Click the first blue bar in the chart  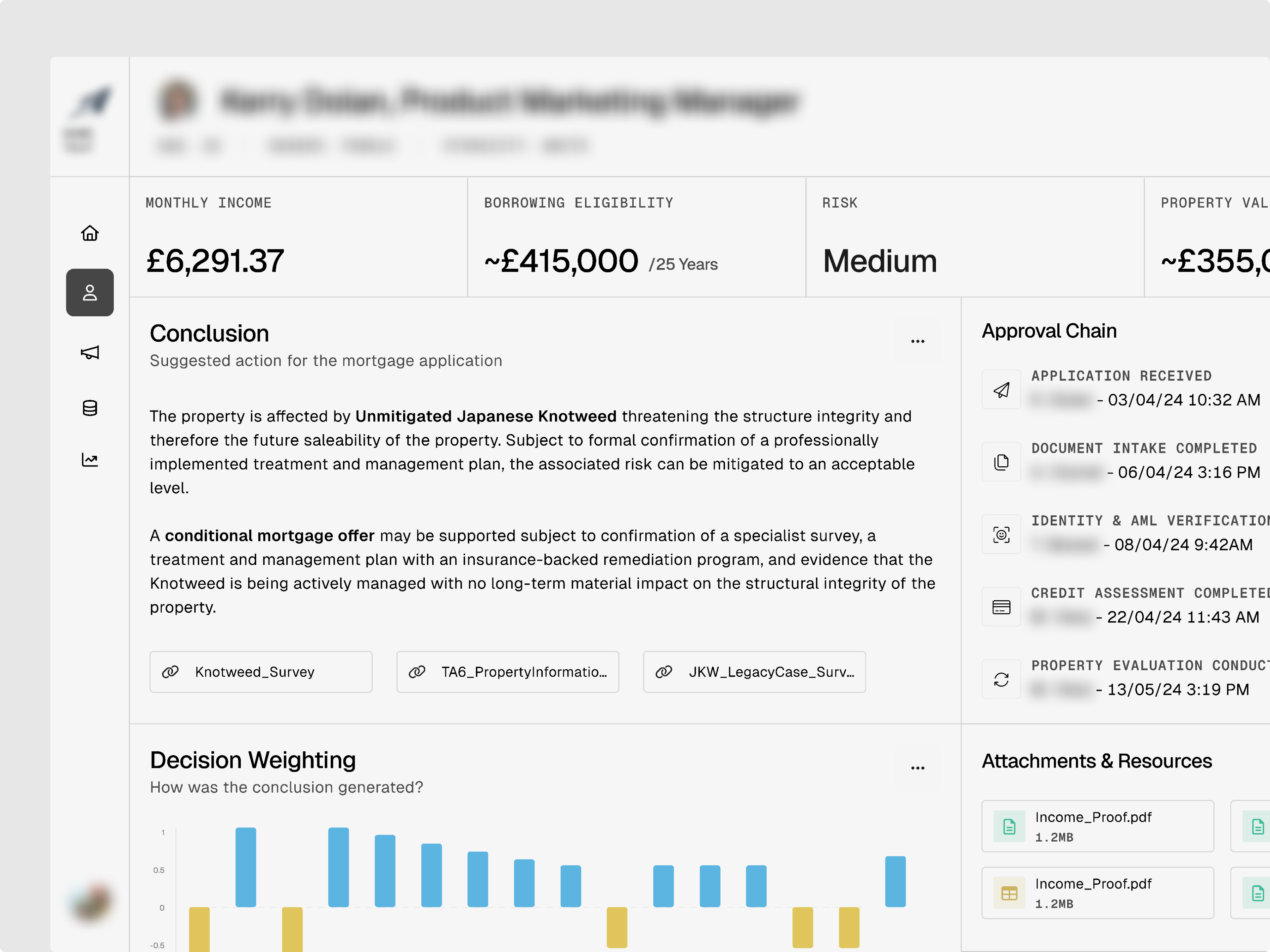(246, 867)
